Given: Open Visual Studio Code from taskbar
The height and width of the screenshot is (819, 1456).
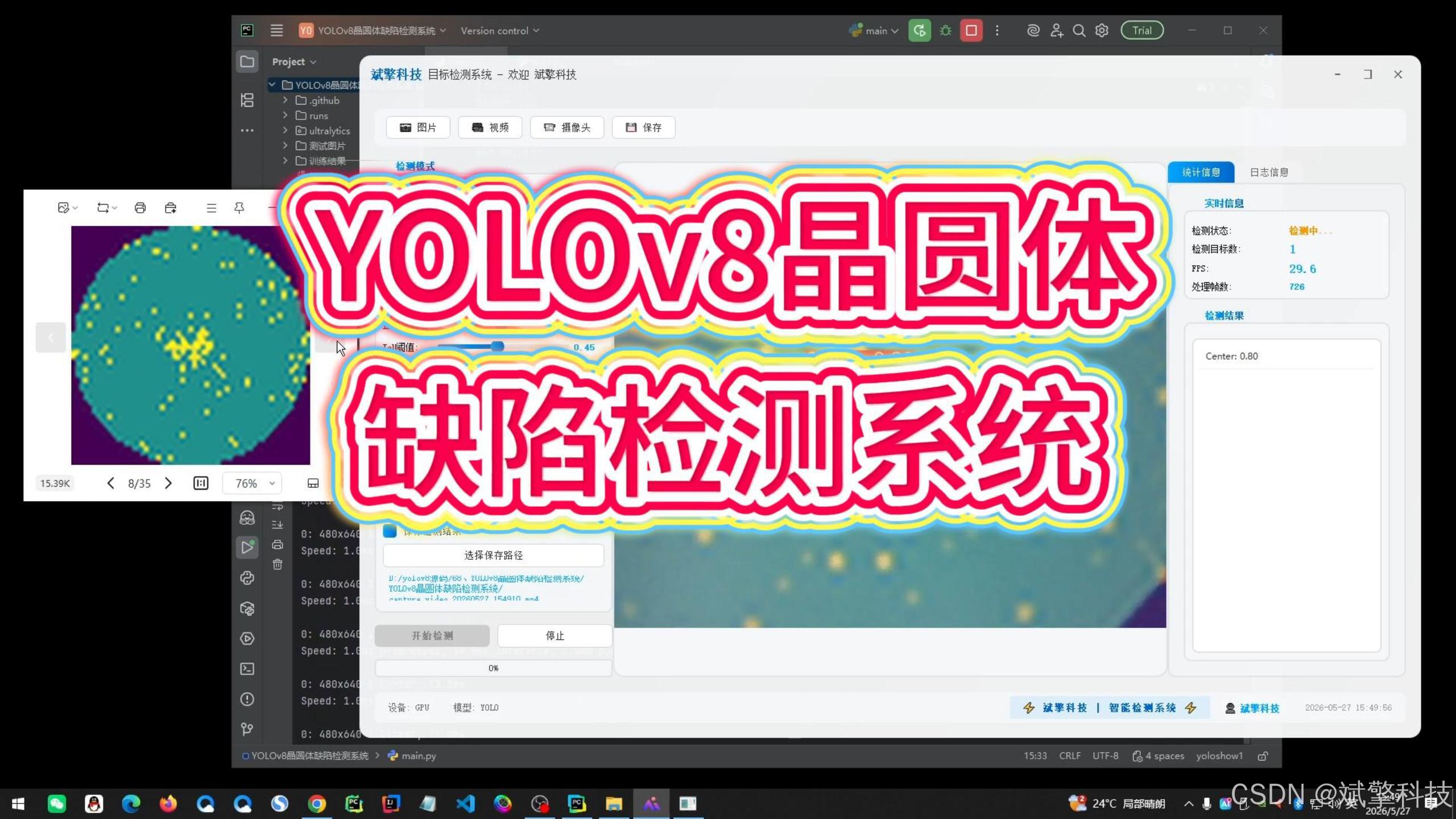Looking at the screenshot, I should 465,804.
